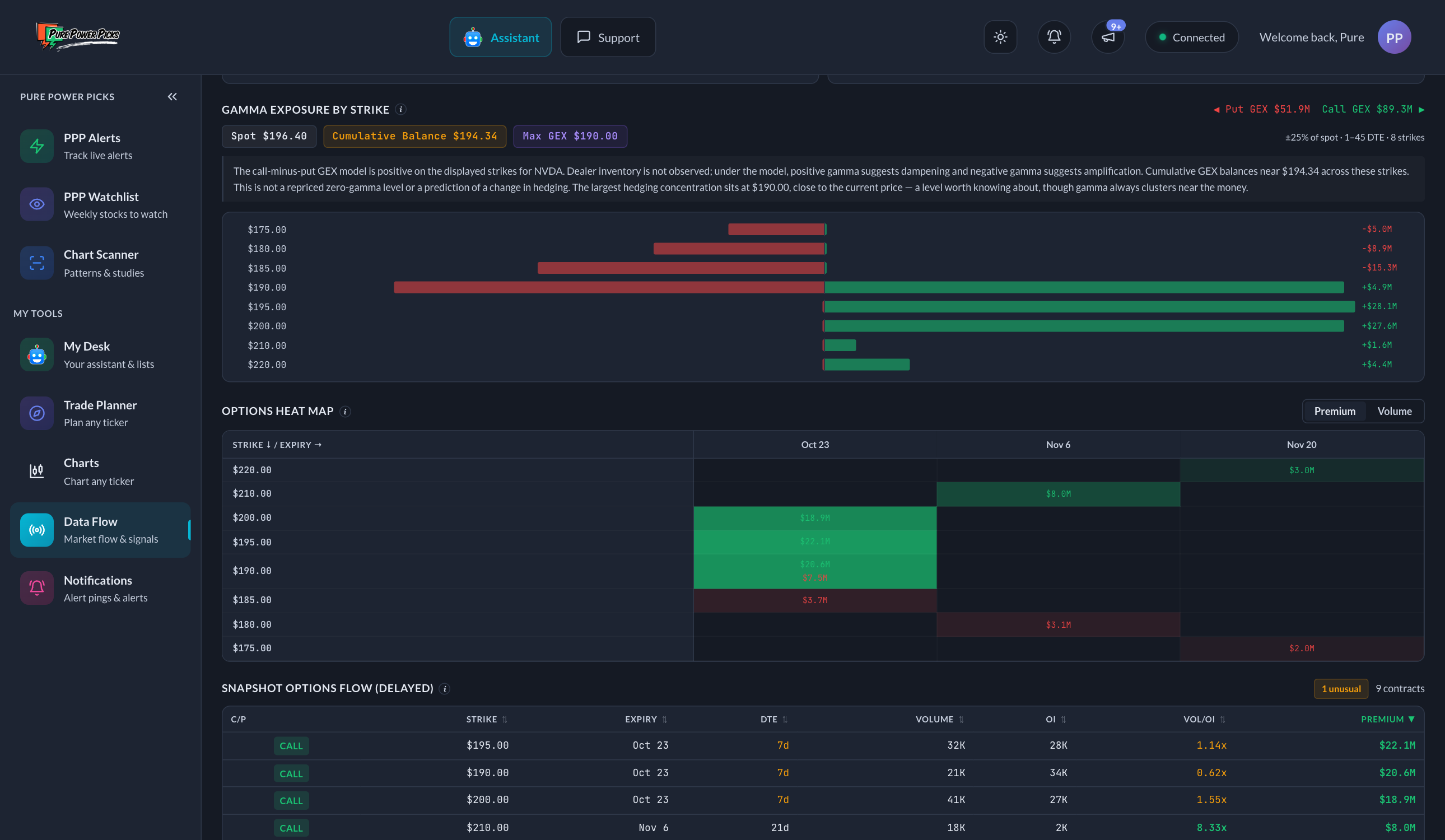Click $8.0M heat map cell for Nov 6
The image size is (1445, 840).
coord(1058,494)
